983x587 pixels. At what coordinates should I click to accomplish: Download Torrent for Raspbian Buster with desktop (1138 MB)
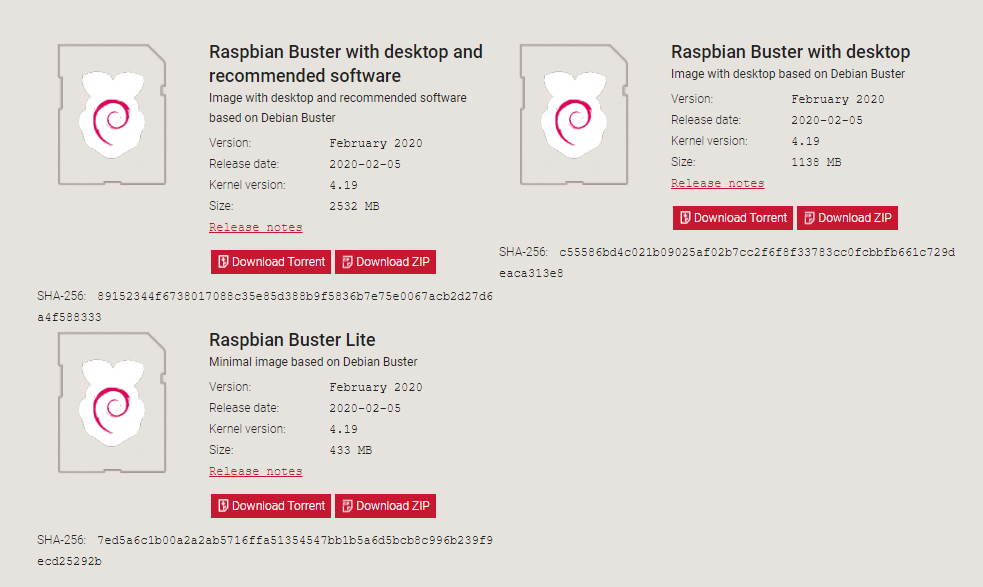click(733, 218)
